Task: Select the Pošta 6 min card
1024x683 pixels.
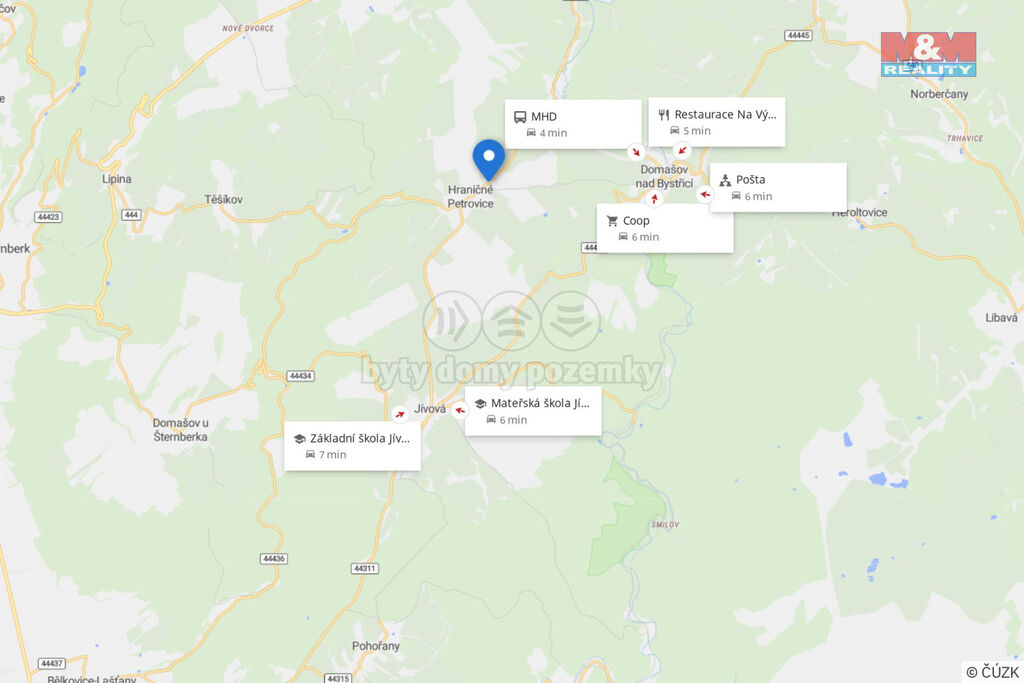Action: [778, 187]
